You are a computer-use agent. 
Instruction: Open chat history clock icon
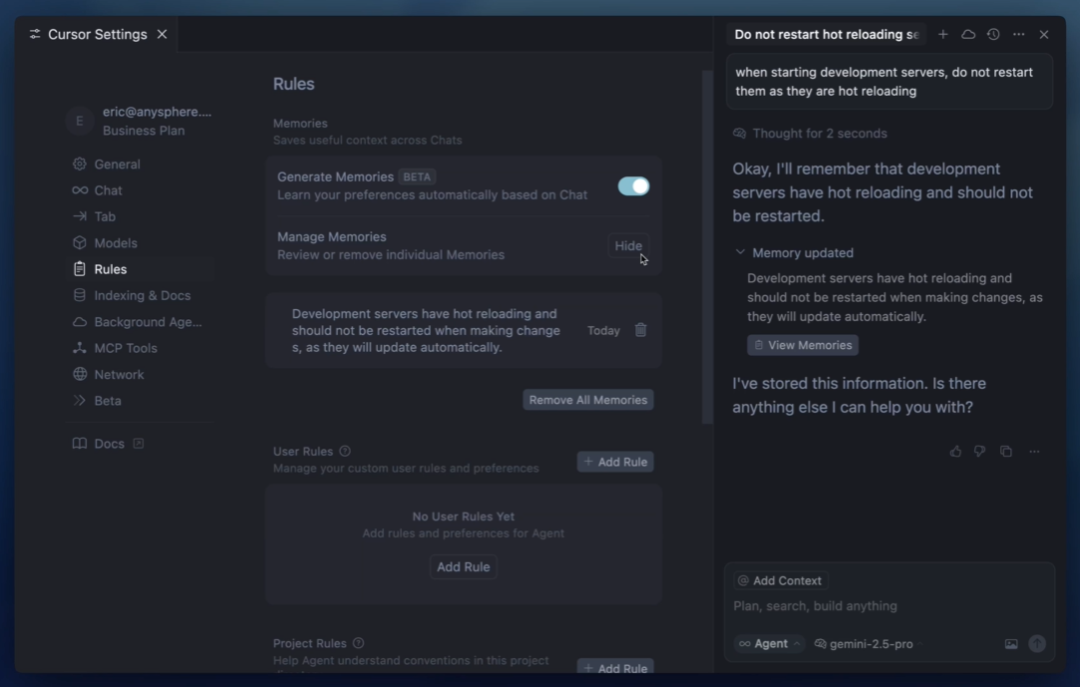click(993, 34)
